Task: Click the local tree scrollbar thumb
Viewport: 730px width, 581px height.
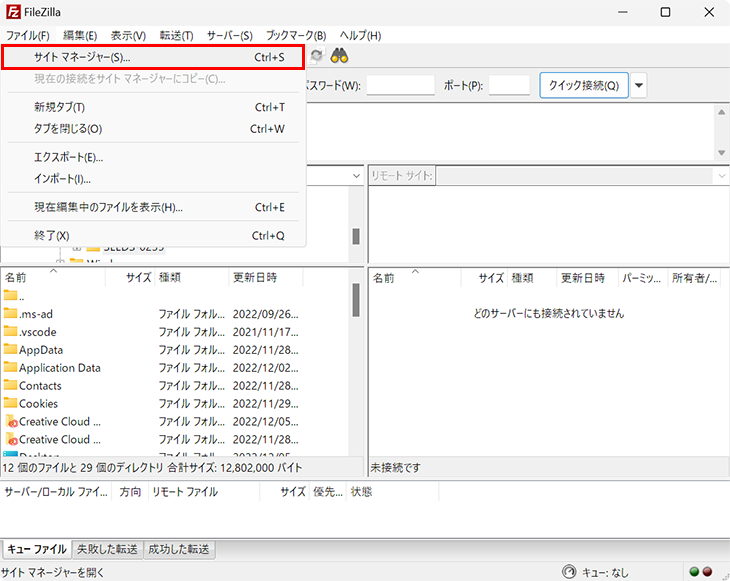Action: tap(356, 236)
